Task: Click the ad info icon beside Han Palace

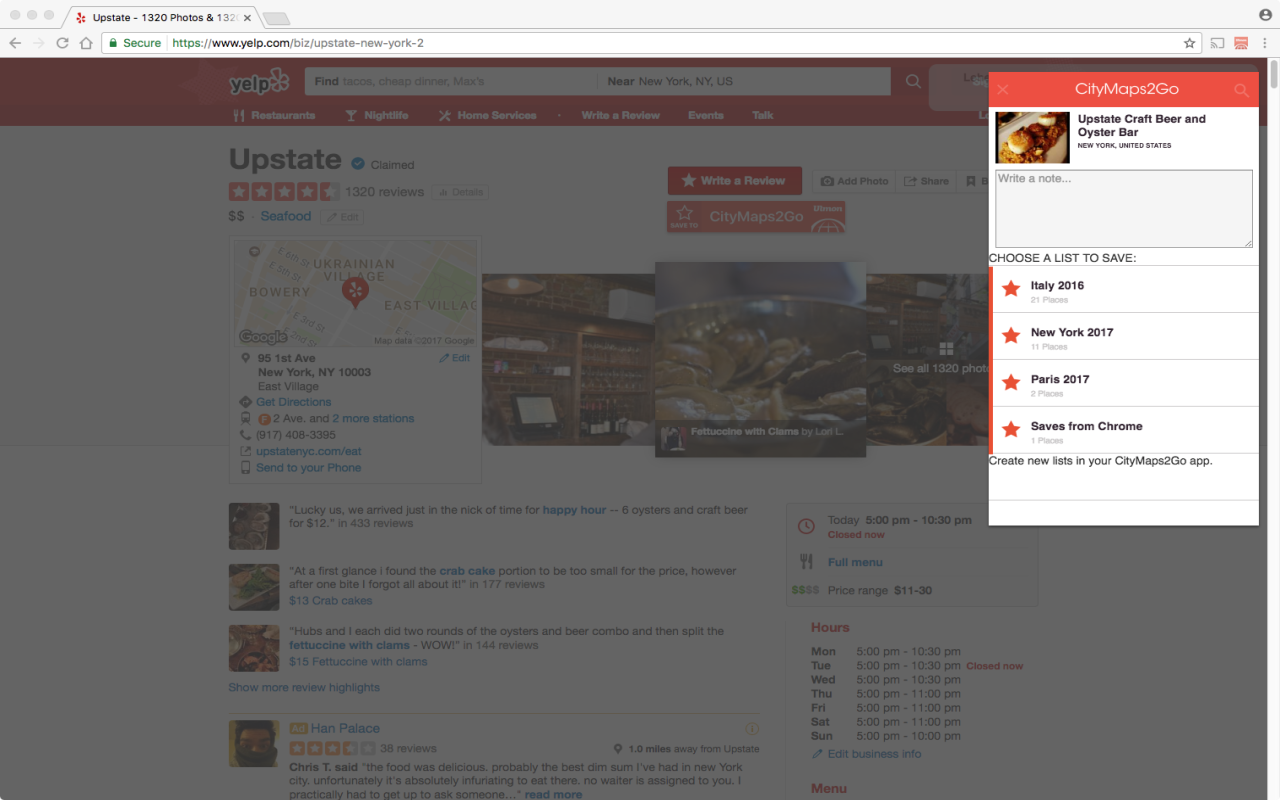Action: pyautogui.click(x=753, y=728)
